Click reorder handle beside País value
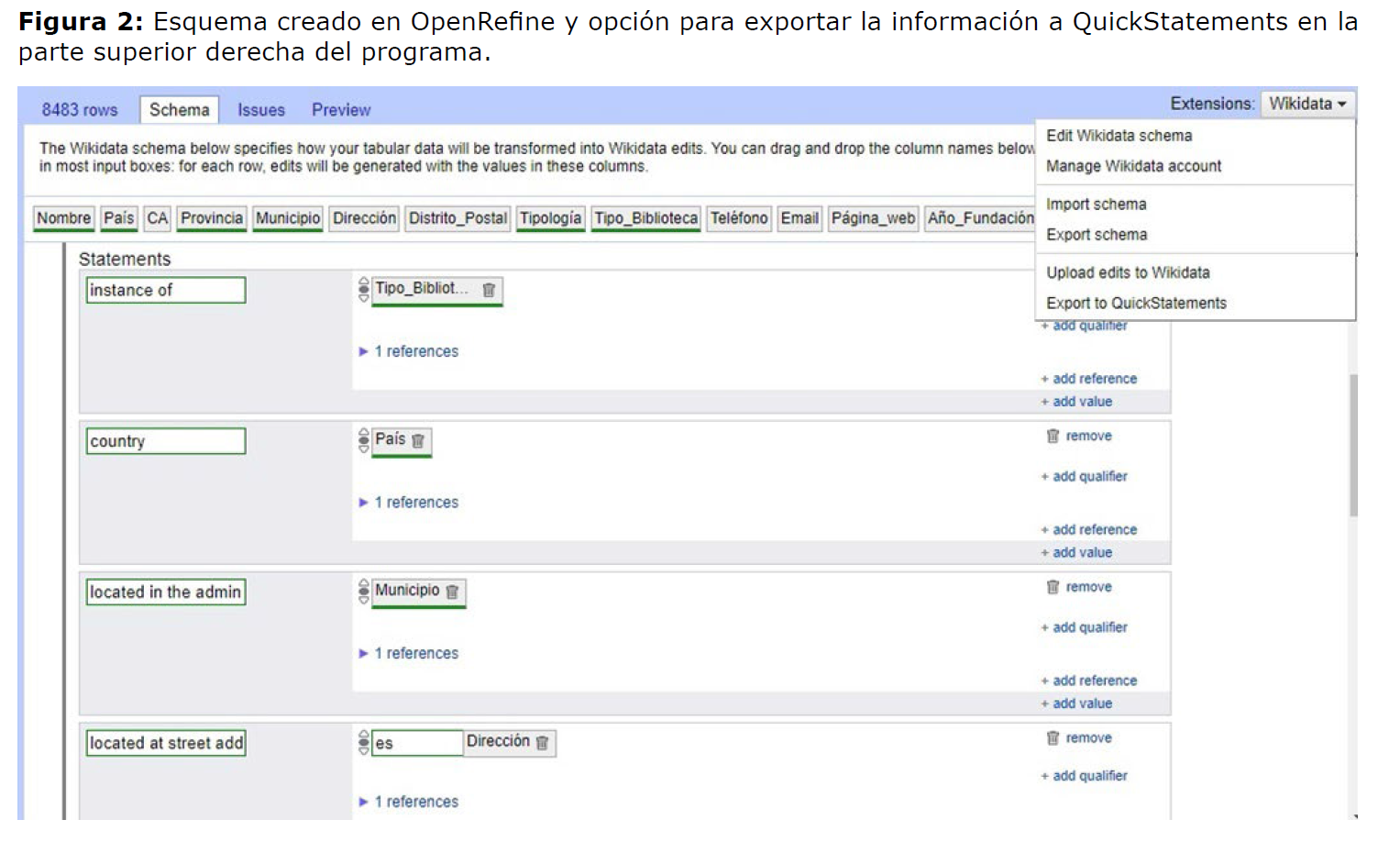Screen dimensions: 1400x842 pyautogui.click(x=364, y=441)
